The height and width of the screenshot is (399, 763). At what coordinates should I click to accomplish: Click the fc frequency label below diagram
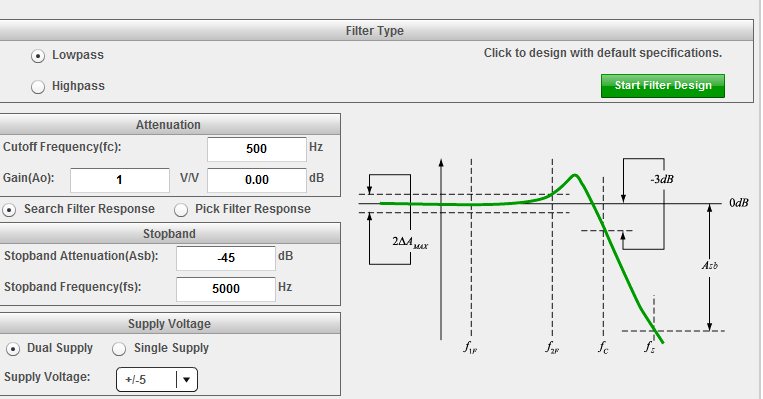tap(603, 347)
